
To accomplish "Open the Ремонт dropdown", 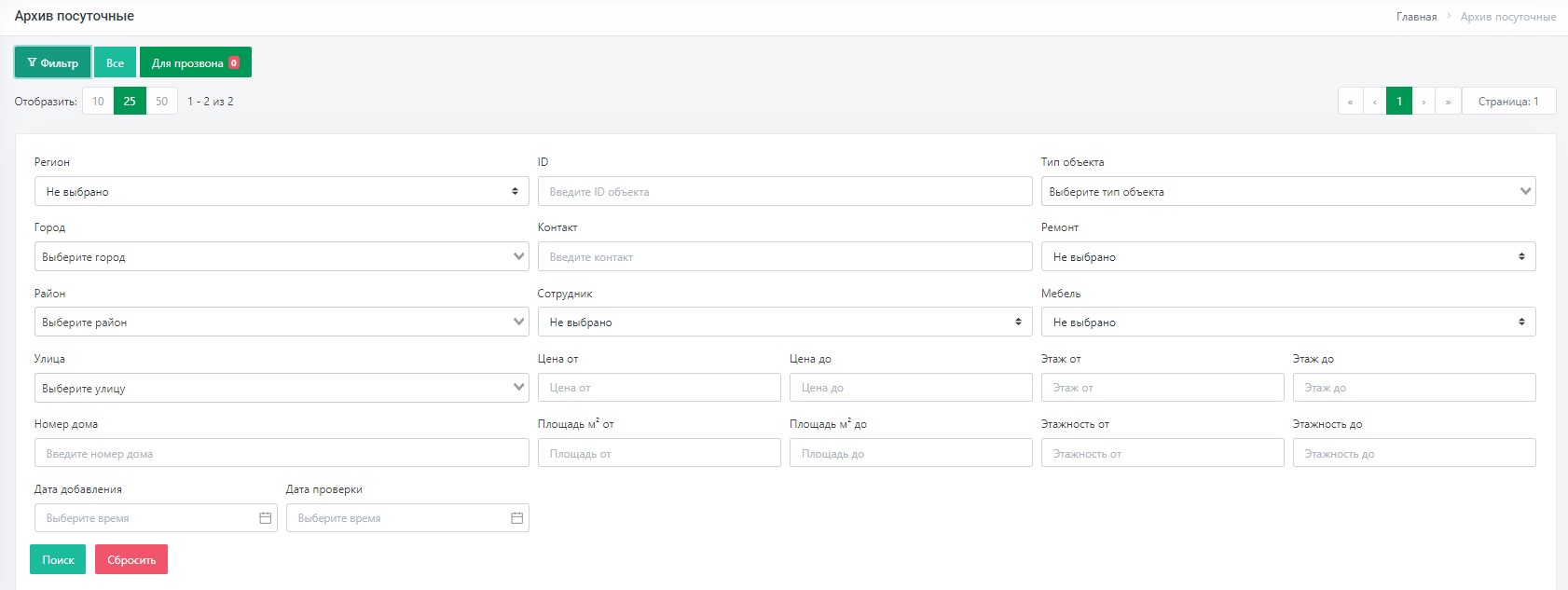I will tap(1288, 256).
